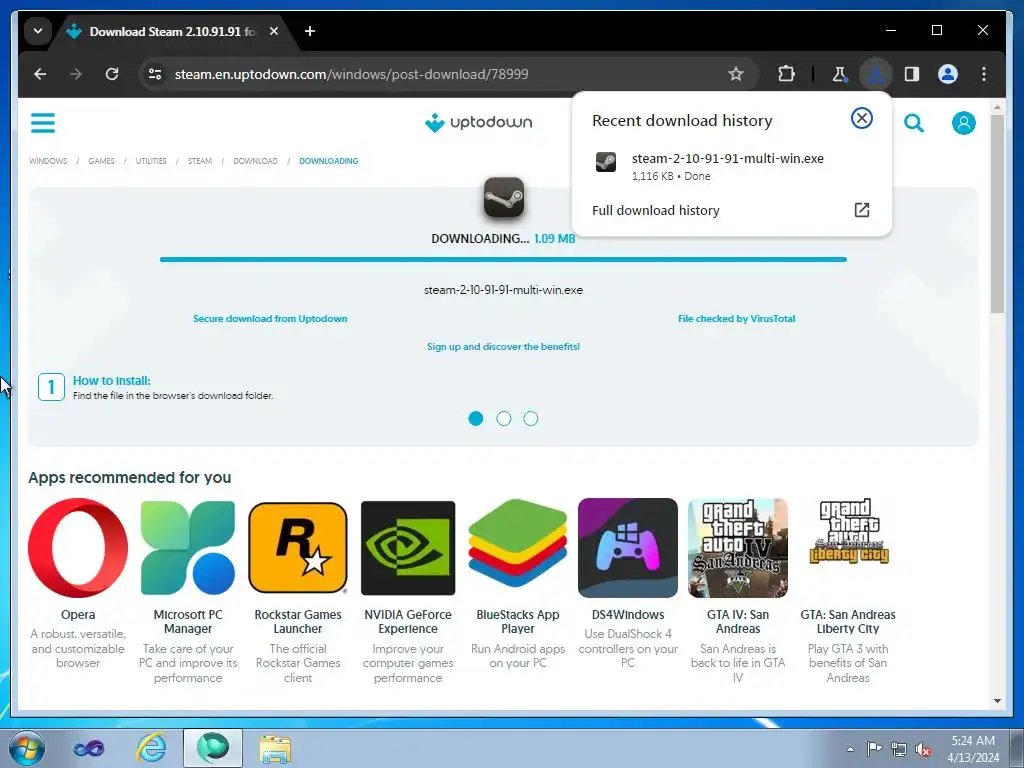Open a new browser tab
Viewport: 1024px width, 768px height.
point(310,31)
